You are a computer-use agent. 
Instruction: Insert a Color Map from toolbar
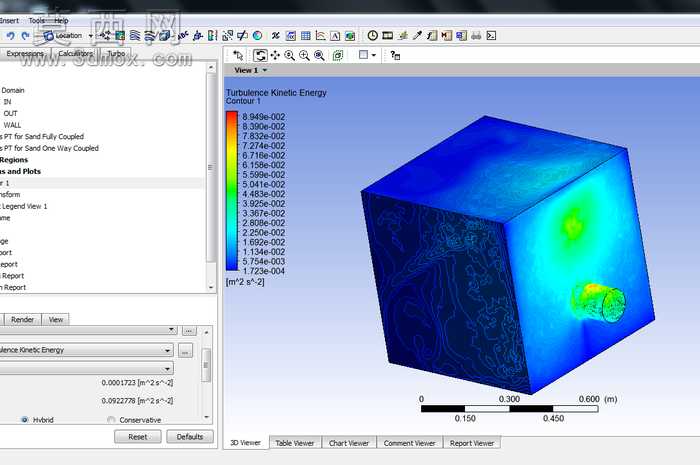coord(258,36)
